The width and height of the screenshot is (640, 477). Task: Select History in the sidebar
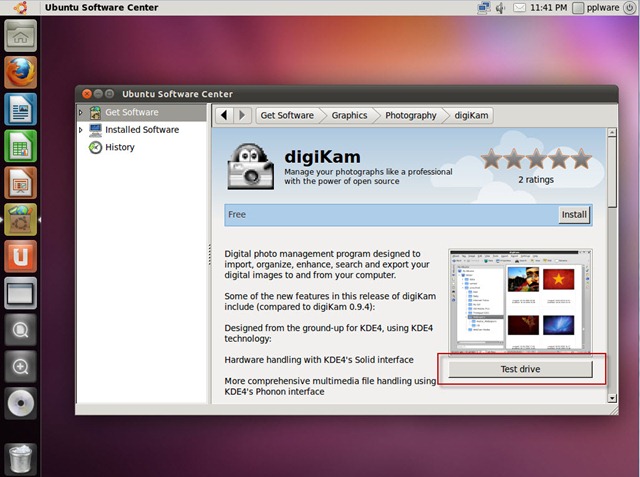pos(120,147)
